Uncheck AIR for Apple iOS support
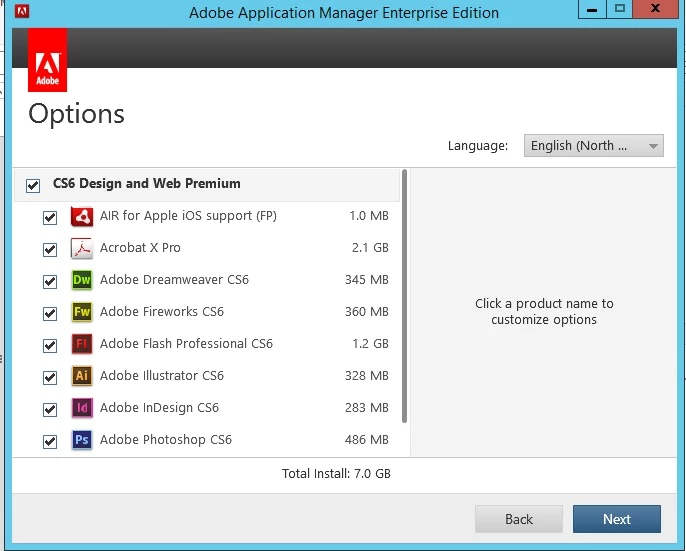This screenshot has width=686, height=551. point(50,218)
